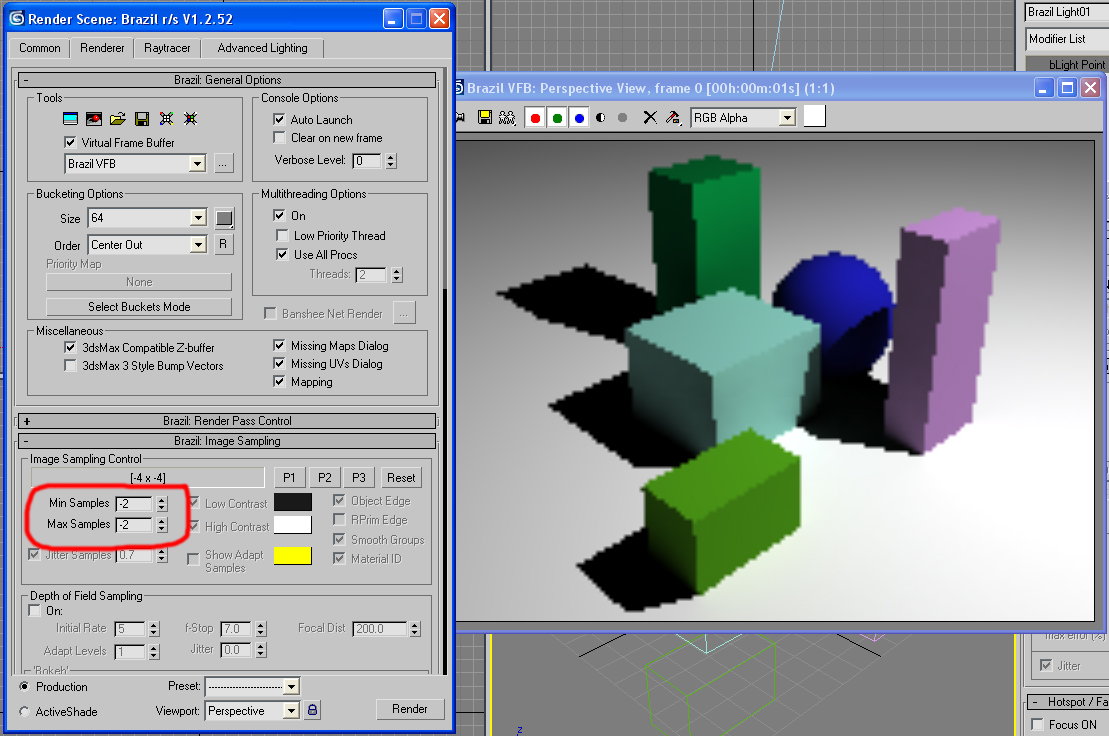The image size is (1109, 736).
Task: Enable Clear on new frame
Action: (x=279, y=137)
